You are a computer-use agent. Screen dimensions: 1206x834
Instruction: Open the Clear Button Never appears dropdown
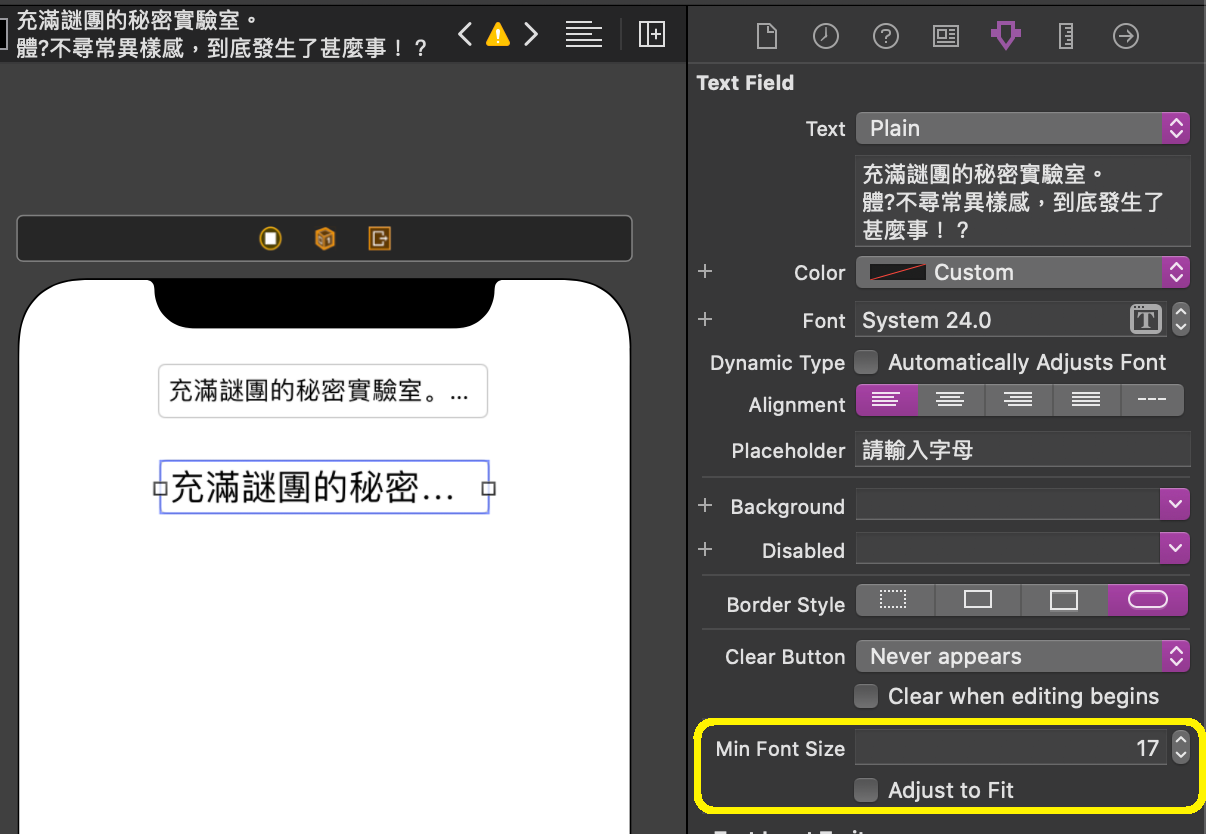1022,656
